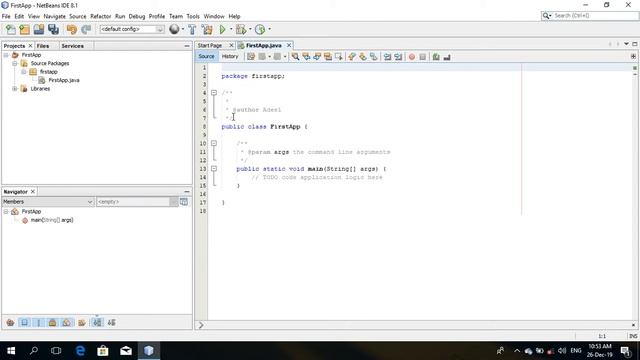
Task: Select main(String[] args) in Navigator
Action: coord(52,220)
